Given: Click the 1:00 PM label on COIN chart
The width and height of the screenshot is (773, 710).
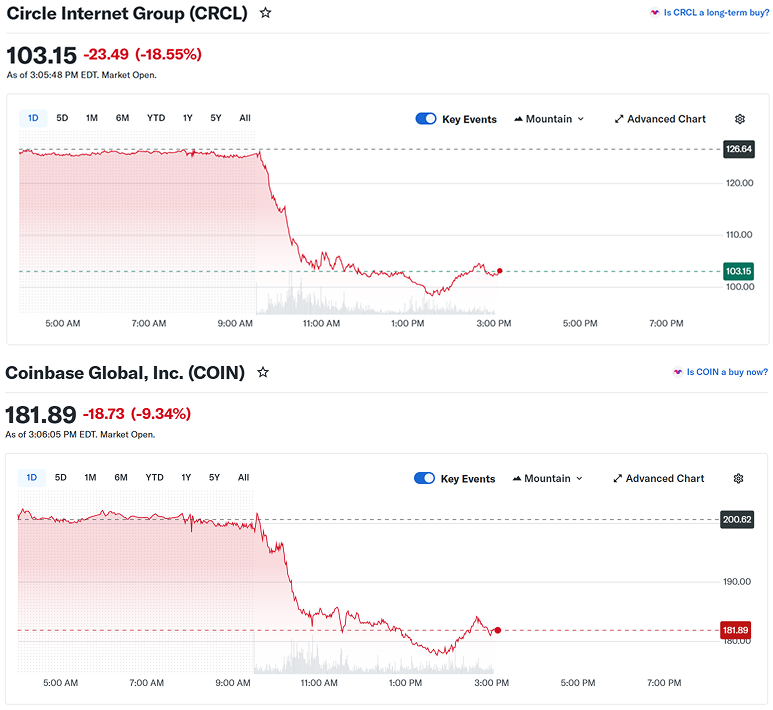Looking at the screenshot, I should pyautogui.click(x=405, y=683).
